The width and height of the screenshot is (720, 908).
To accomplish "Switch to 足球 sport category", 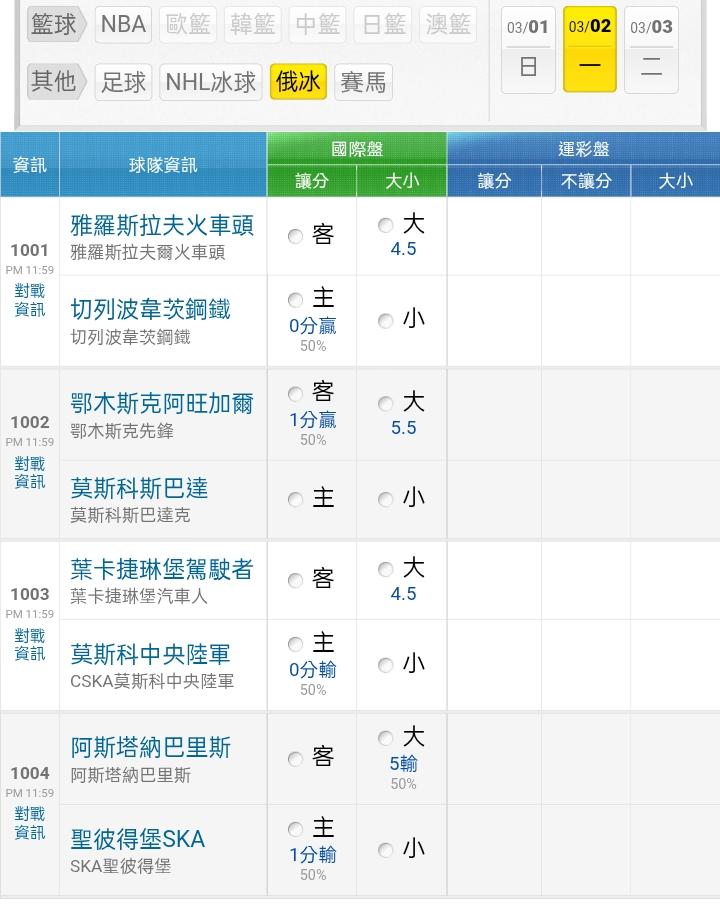I will (x=124, y=82).
